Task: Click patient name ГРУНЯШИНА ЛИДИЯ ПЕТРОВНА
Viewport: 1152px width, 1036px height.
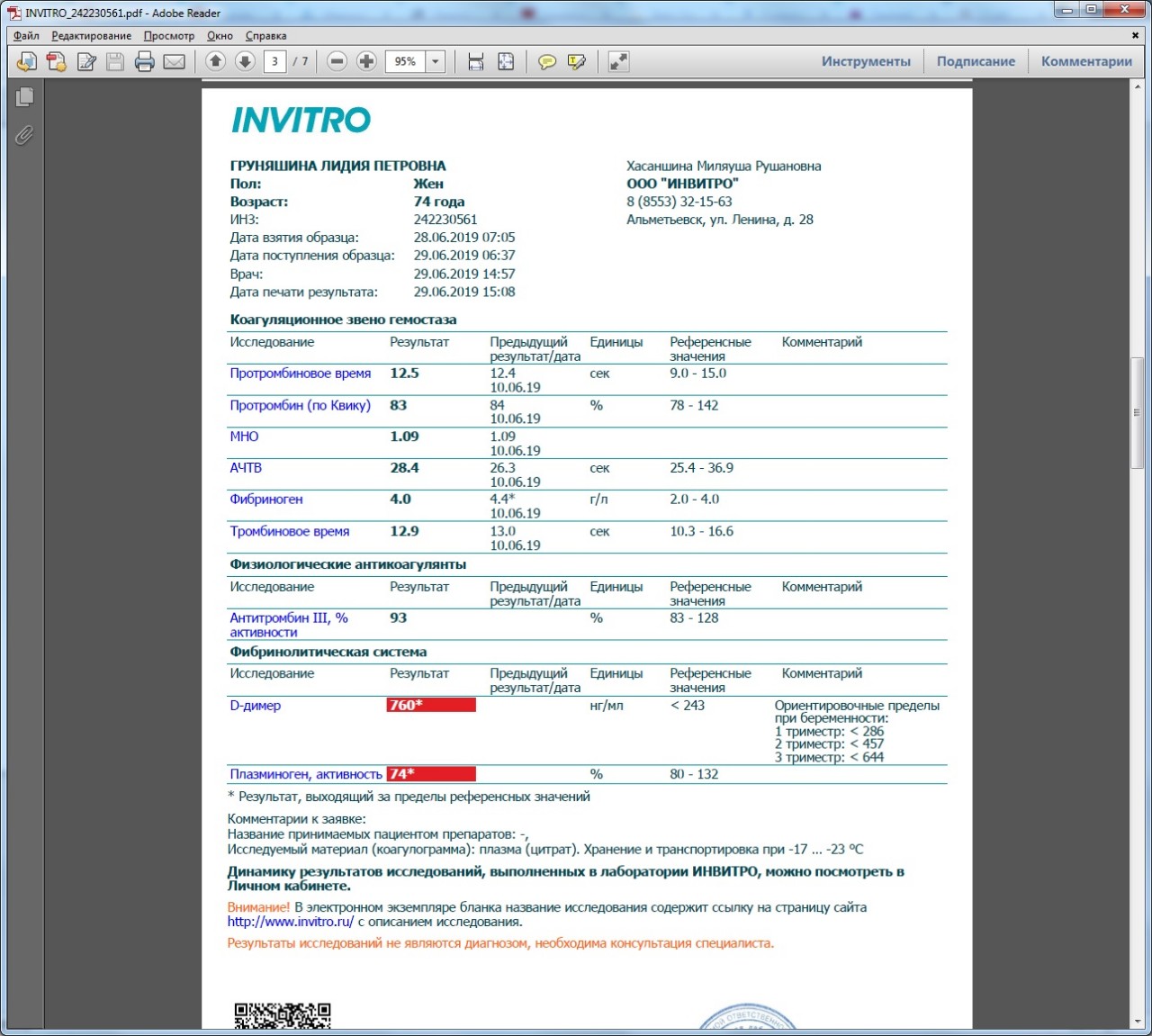Action: [337, 166]
